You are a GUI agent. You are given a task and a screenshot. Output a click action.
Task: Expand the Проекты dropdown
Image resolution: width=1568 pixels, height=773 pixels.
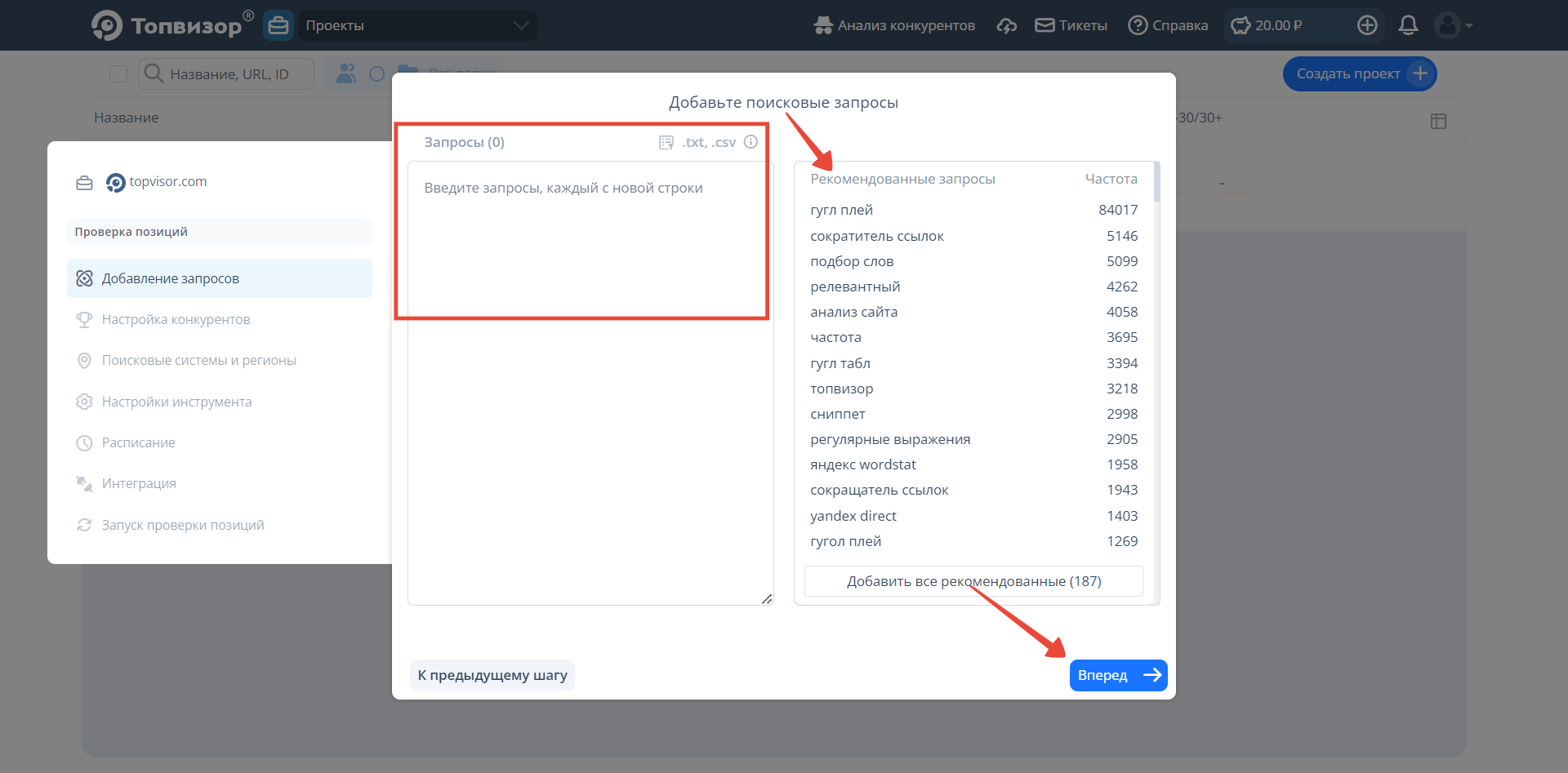[417, 25]
